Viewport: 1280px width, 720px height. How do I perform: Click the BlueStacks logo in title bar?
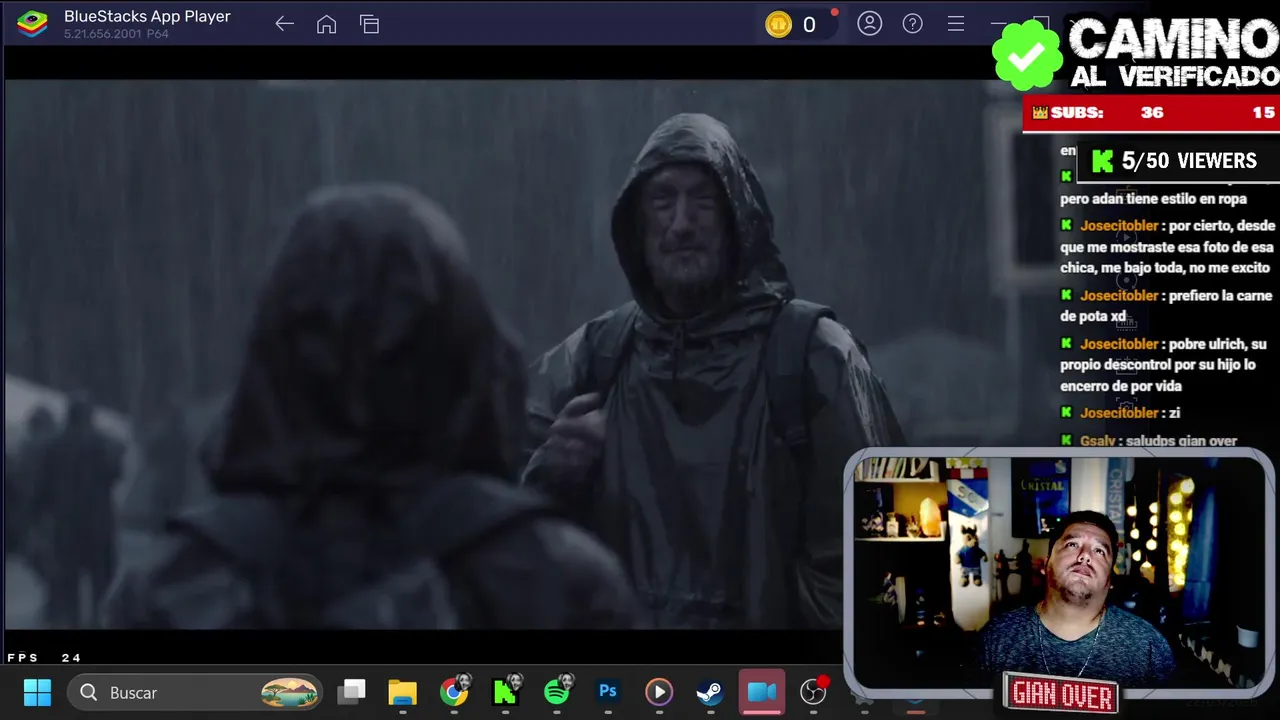[32, 24]
